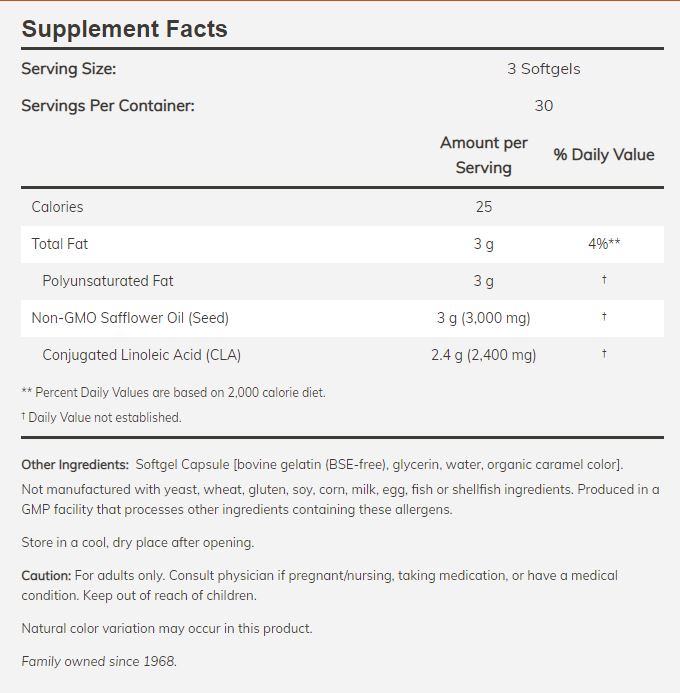
Task: Click the 2.4 g (2,400 mg) amount
Action: pos(483,355)
